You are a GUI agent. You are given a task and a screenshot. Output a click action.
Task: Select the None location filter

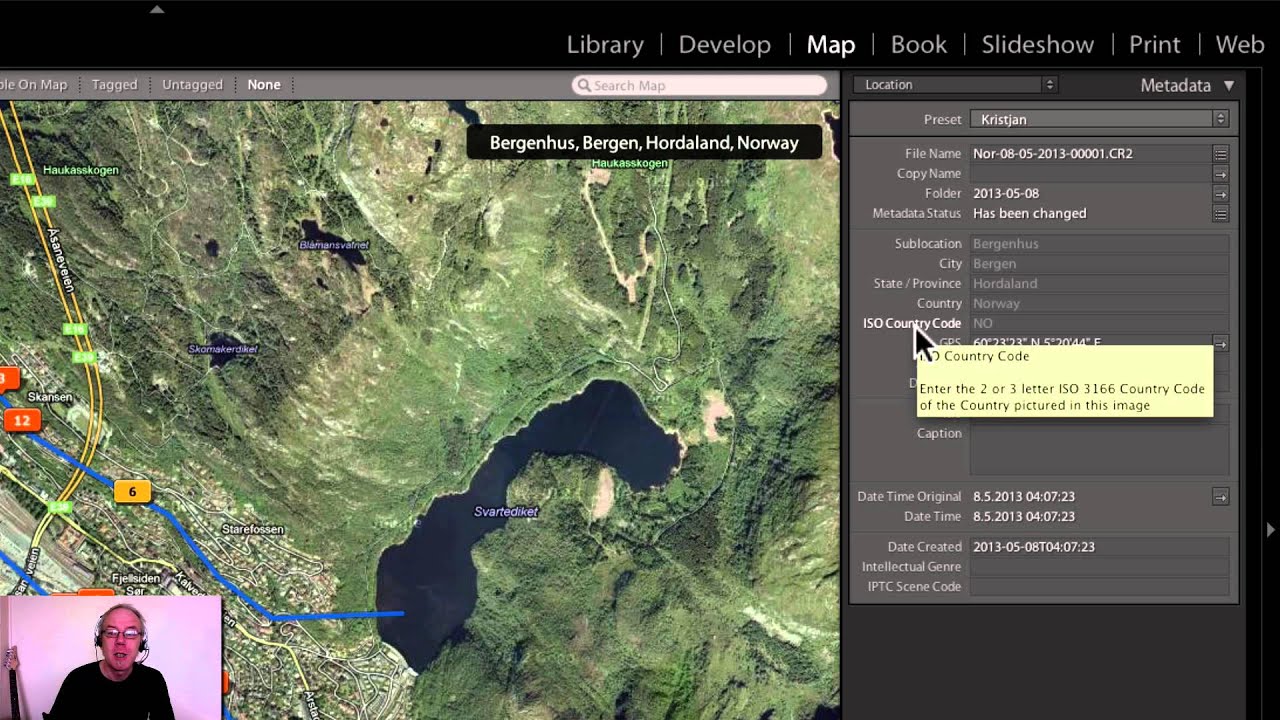(x=264, y=85)
